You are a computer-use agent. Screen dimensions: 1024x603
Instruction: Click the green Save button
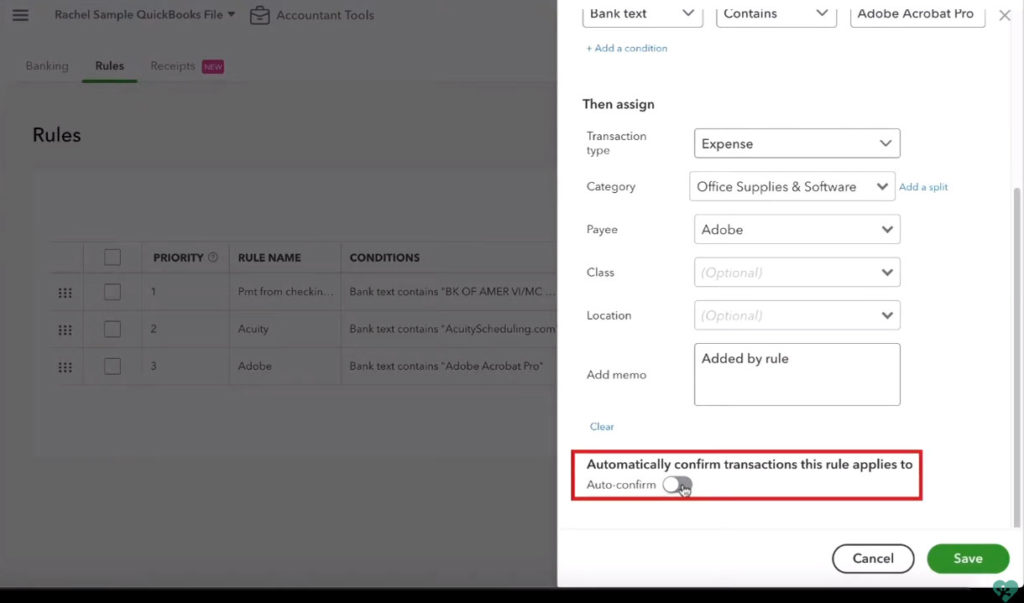(967, 559)
